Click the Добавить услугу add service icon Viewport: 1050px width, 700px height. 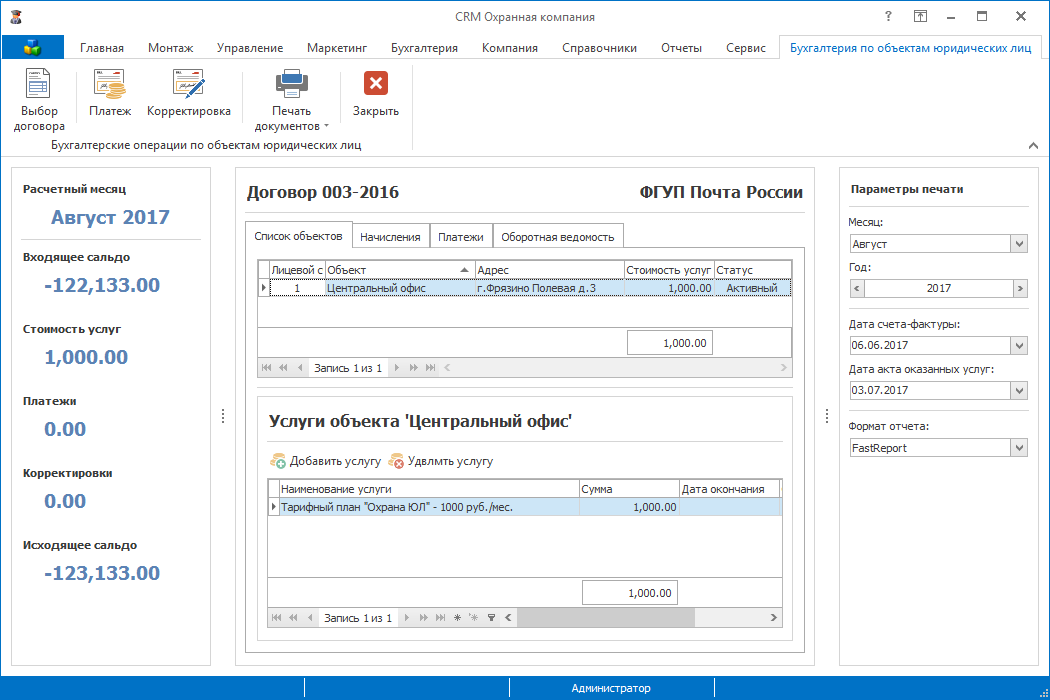click(277, 461)
